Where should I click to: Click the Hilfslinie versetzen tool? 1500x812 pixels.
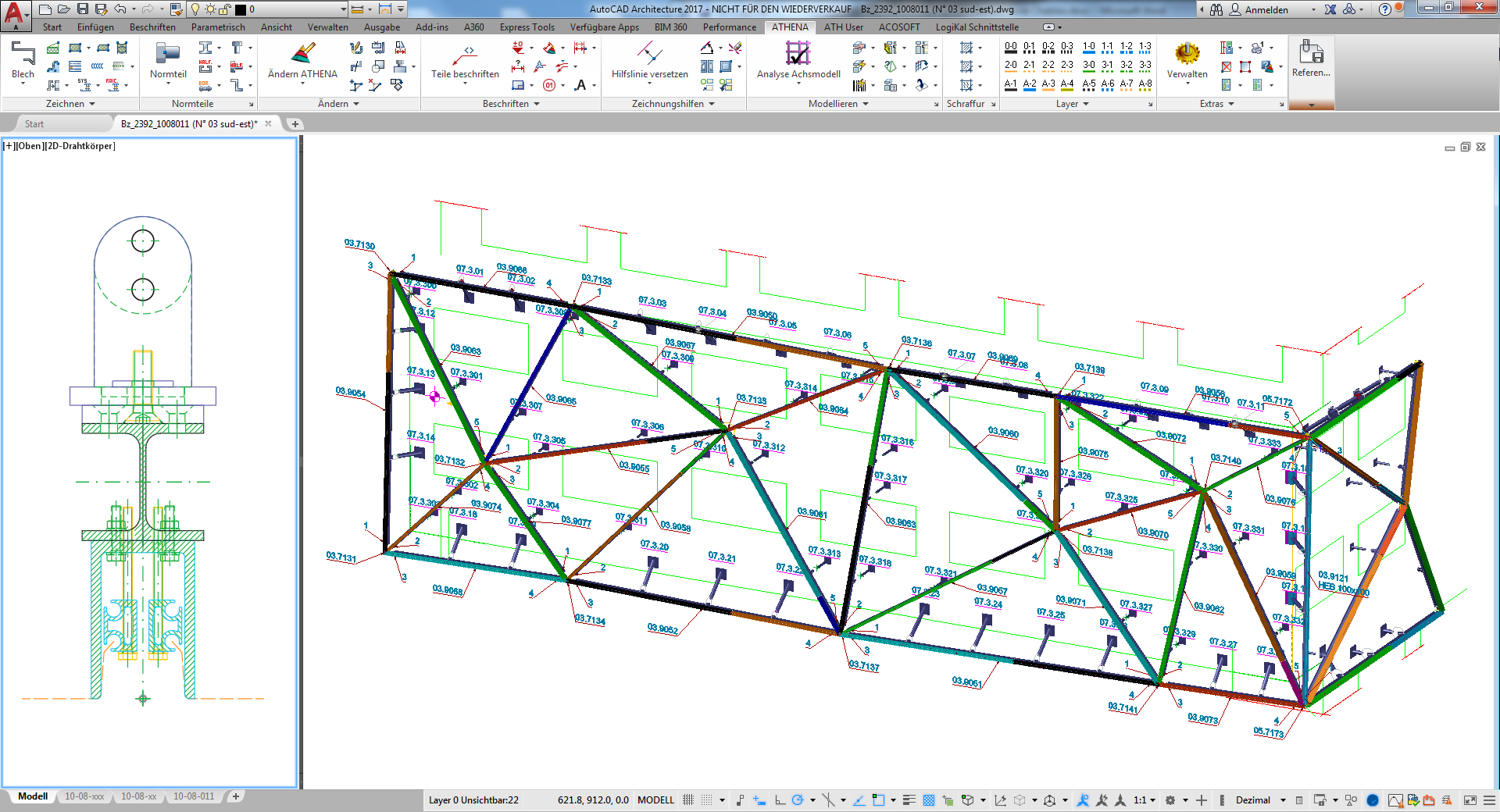click(649, 60)
